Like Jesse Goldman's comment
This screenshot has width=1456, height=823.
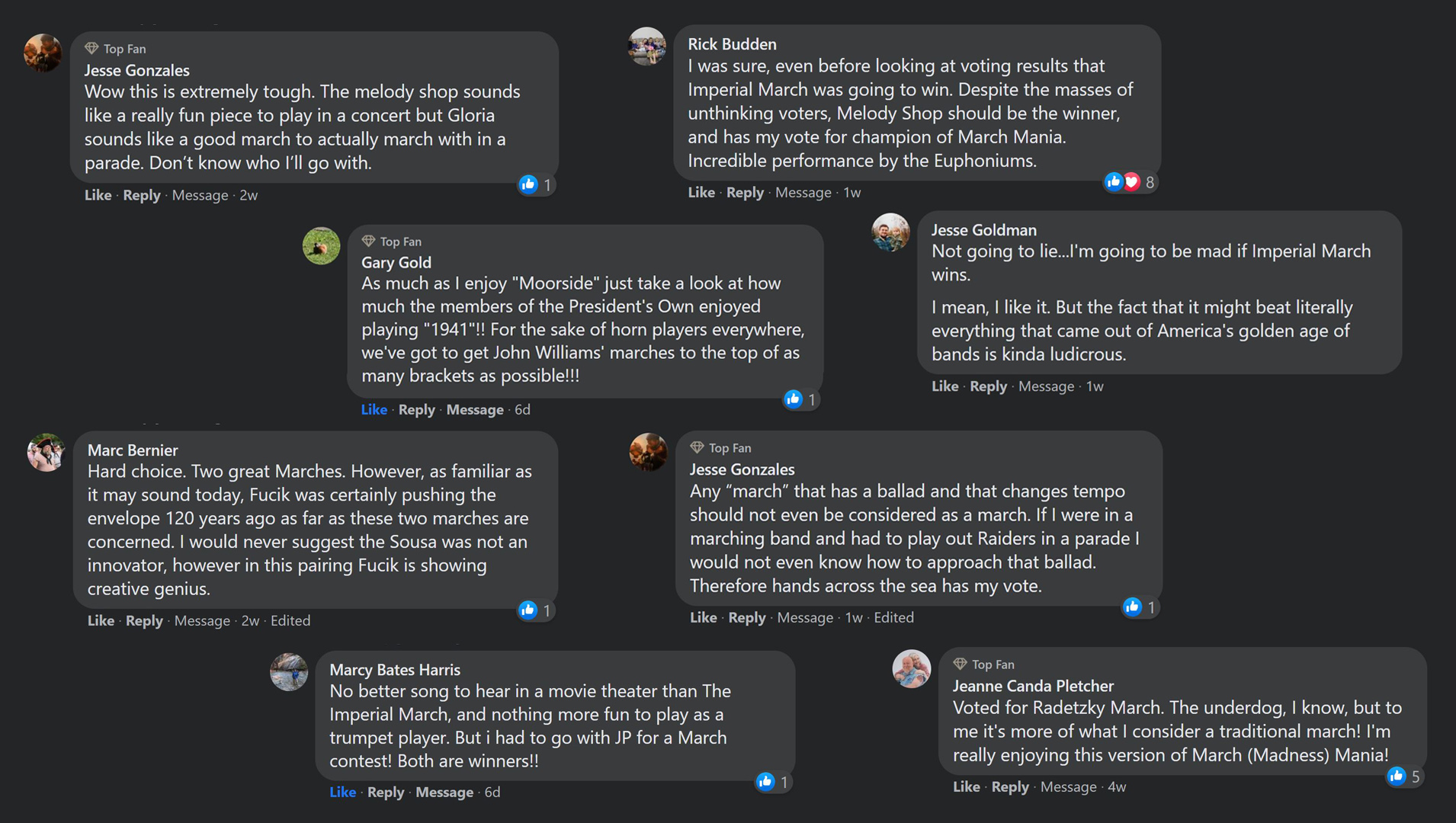coord(944,386)
